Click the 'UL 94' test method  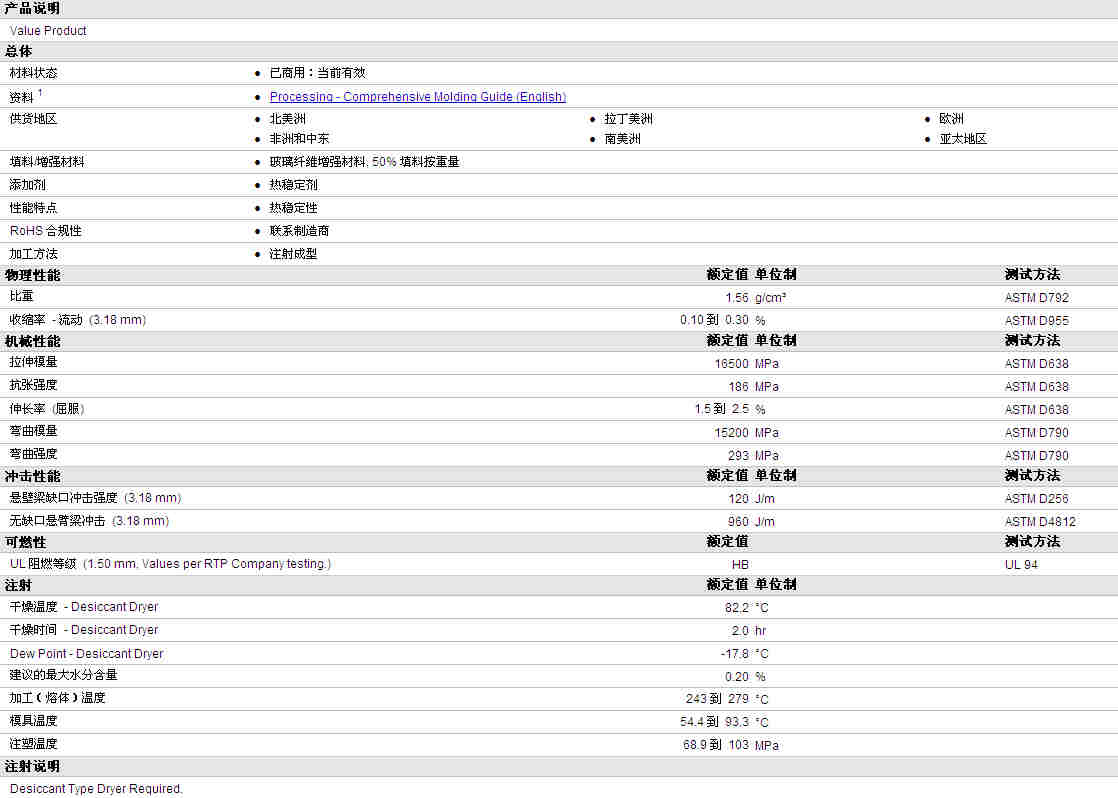[x=1021, y=565]
